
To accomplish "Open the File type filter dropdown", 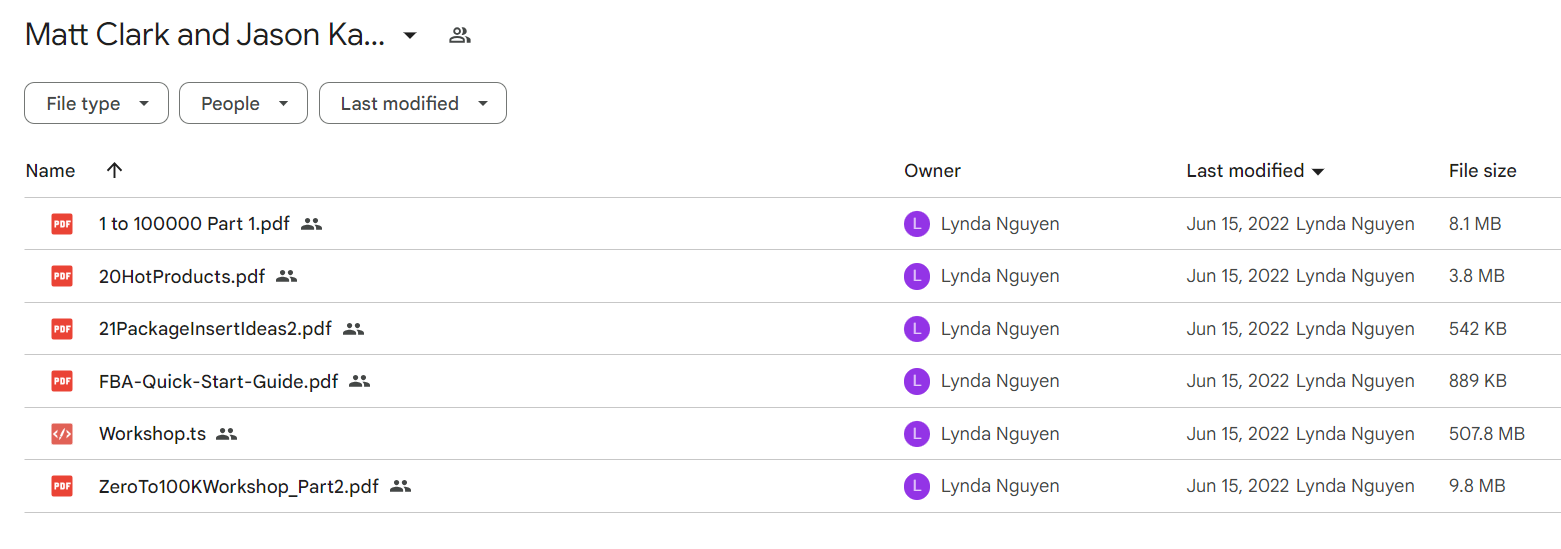I will (x=96, y=103).
